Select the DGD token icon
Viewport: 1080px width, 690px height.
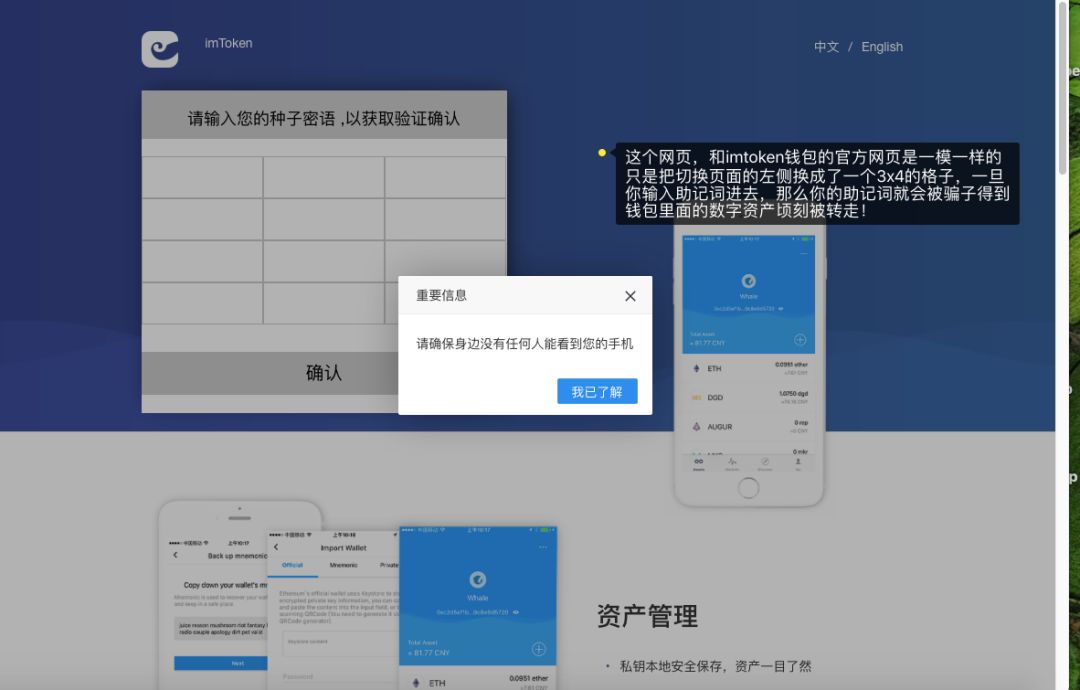(695, 397)
